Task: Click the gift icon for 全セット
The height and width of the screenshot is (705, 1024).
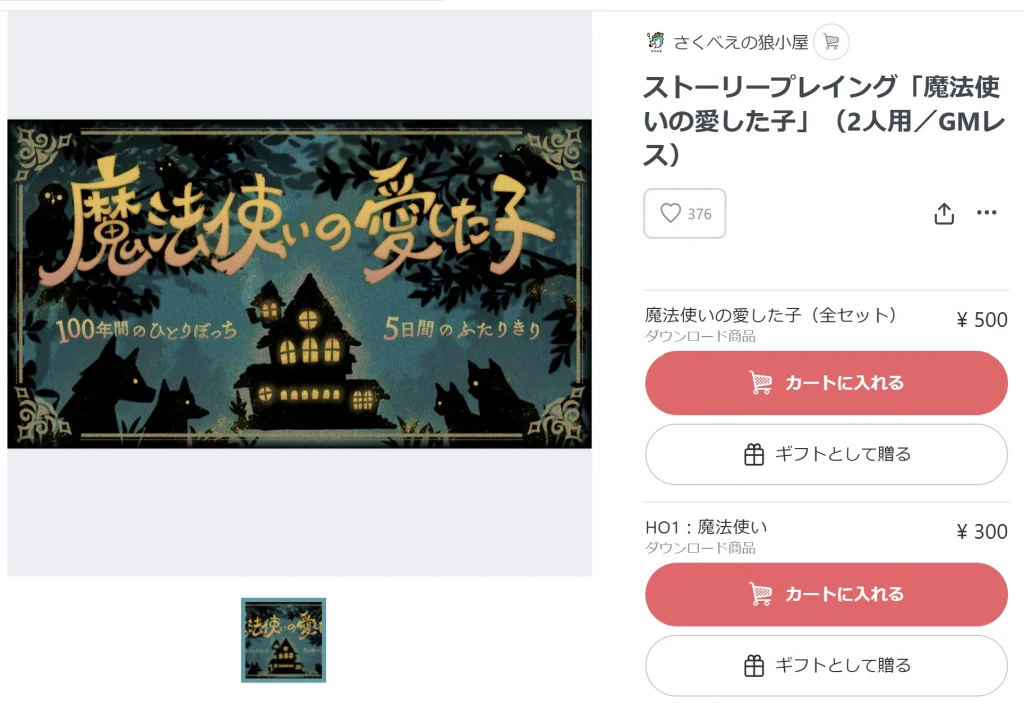Action: pyautogui.click(x=754, y=454)
